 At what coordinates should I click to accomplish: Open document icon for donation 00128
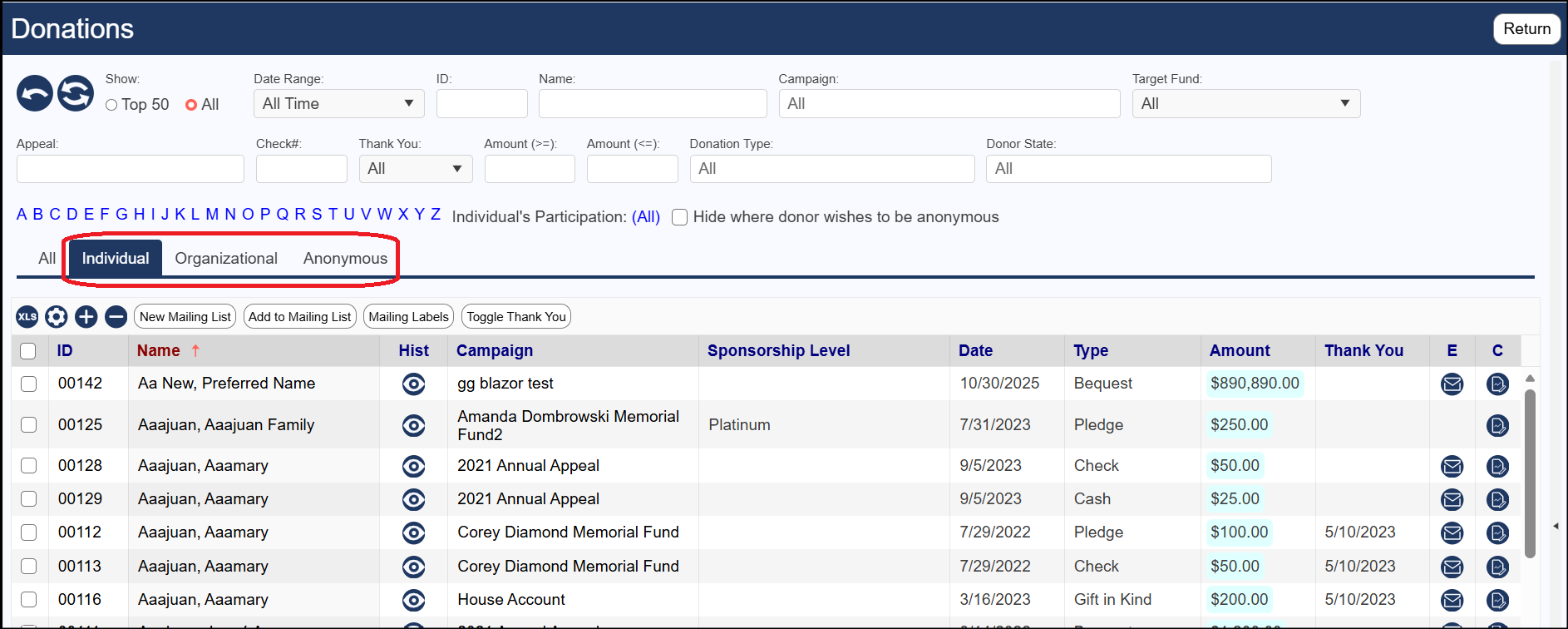[x=1497, y=466]
